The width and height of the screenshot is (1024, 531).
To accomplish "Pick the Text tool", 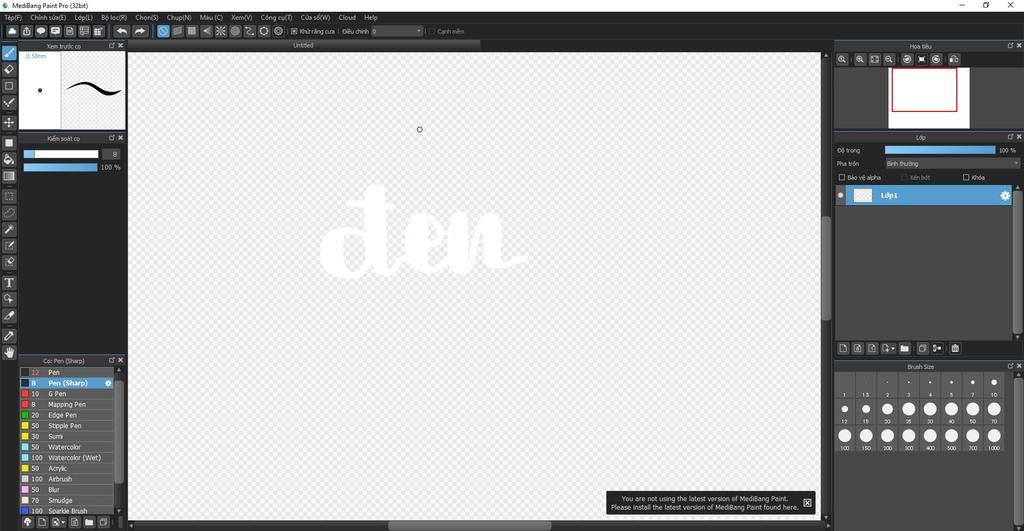I will [9, 283].
